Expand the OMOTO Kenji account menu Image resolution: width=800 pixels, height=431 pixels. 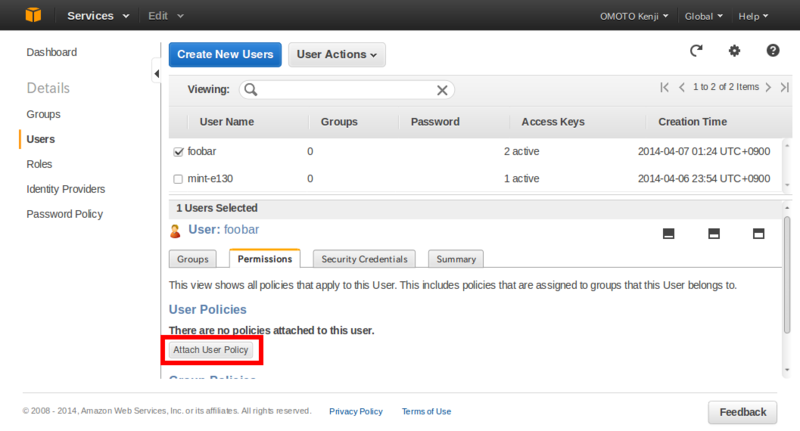point(634,16)
